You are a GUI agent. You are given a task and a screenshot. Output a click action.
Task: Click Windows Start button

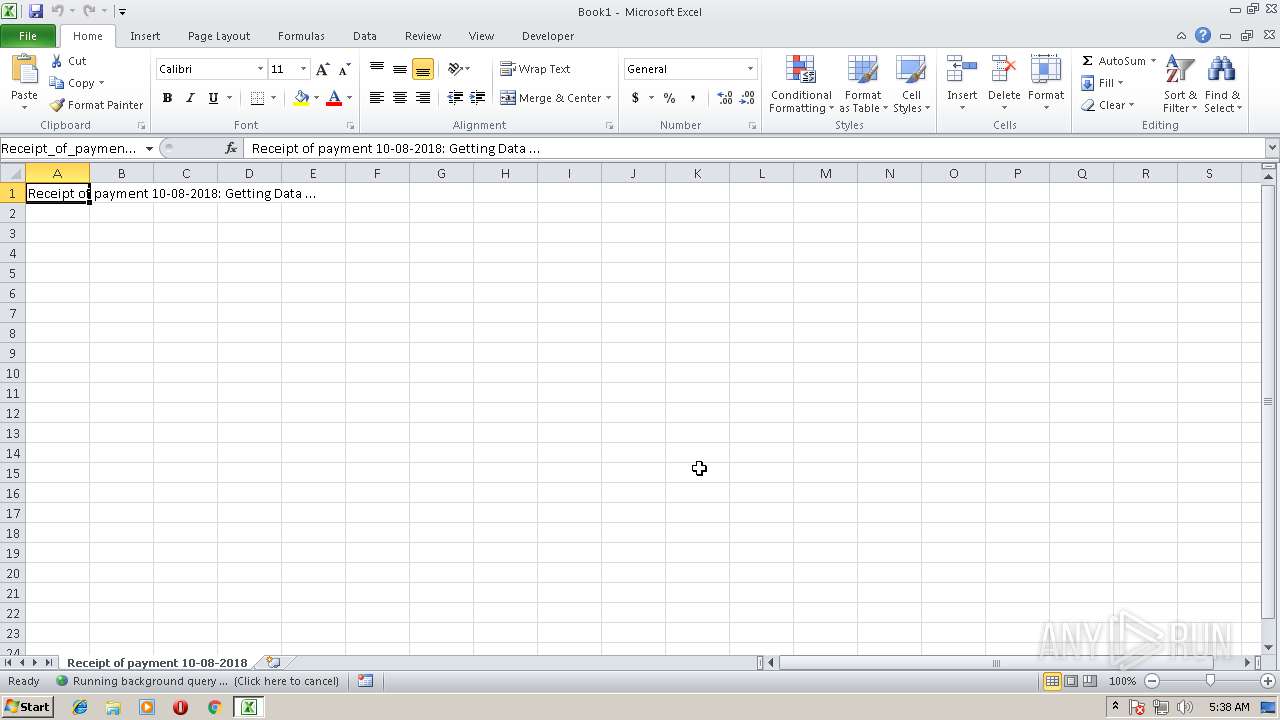coord(27,707)
